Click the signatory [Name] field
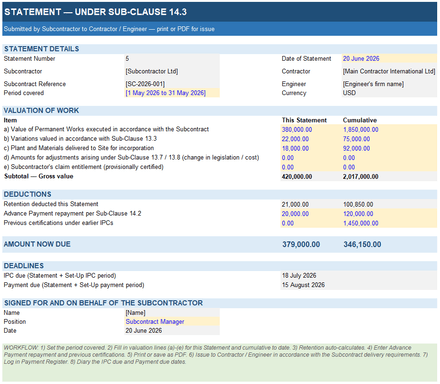Screen dimensions: 440x384 tap(172, 312)
